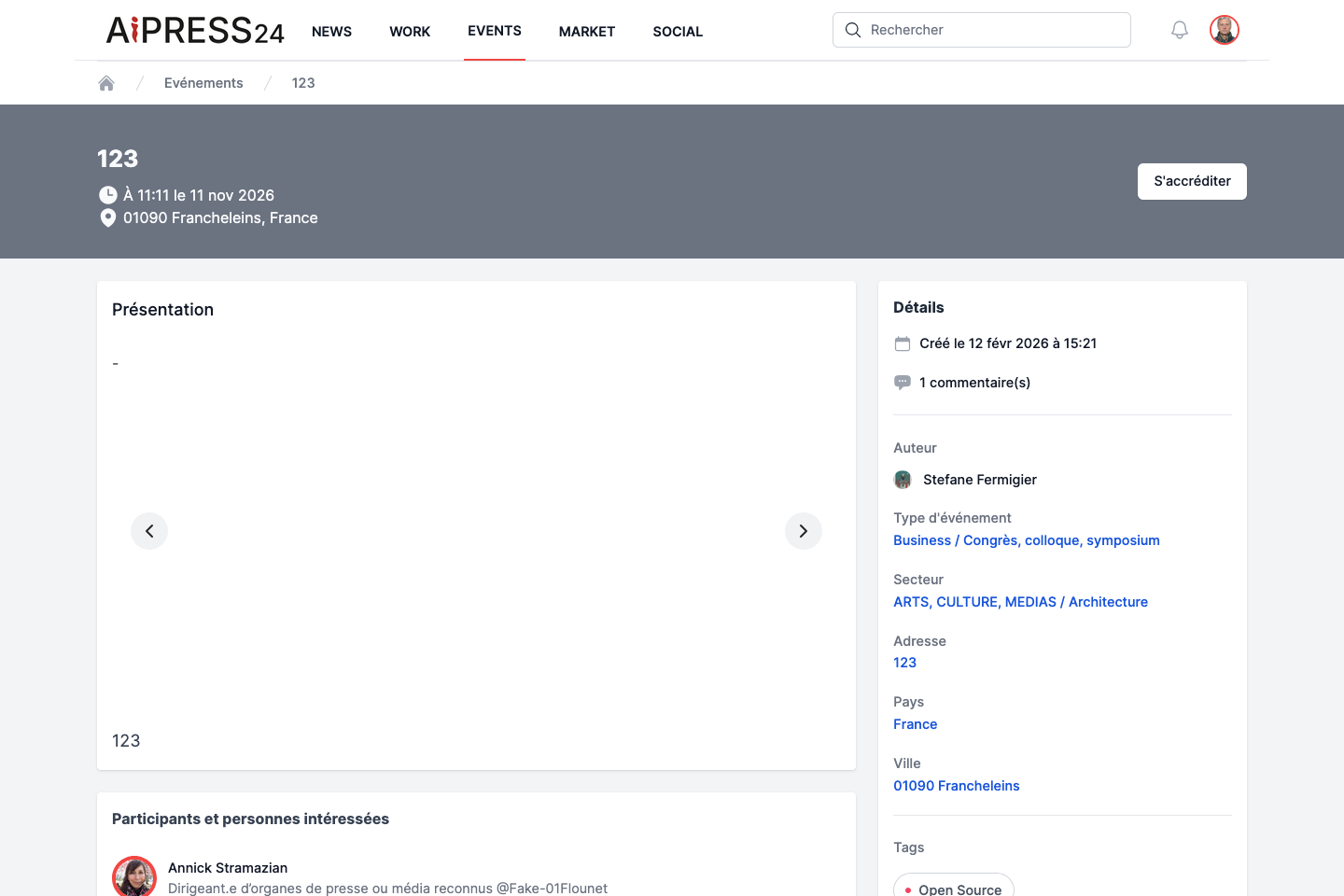Click the calendar icon beside creation date
The image size is (1344, 896).
pos(903,343)
